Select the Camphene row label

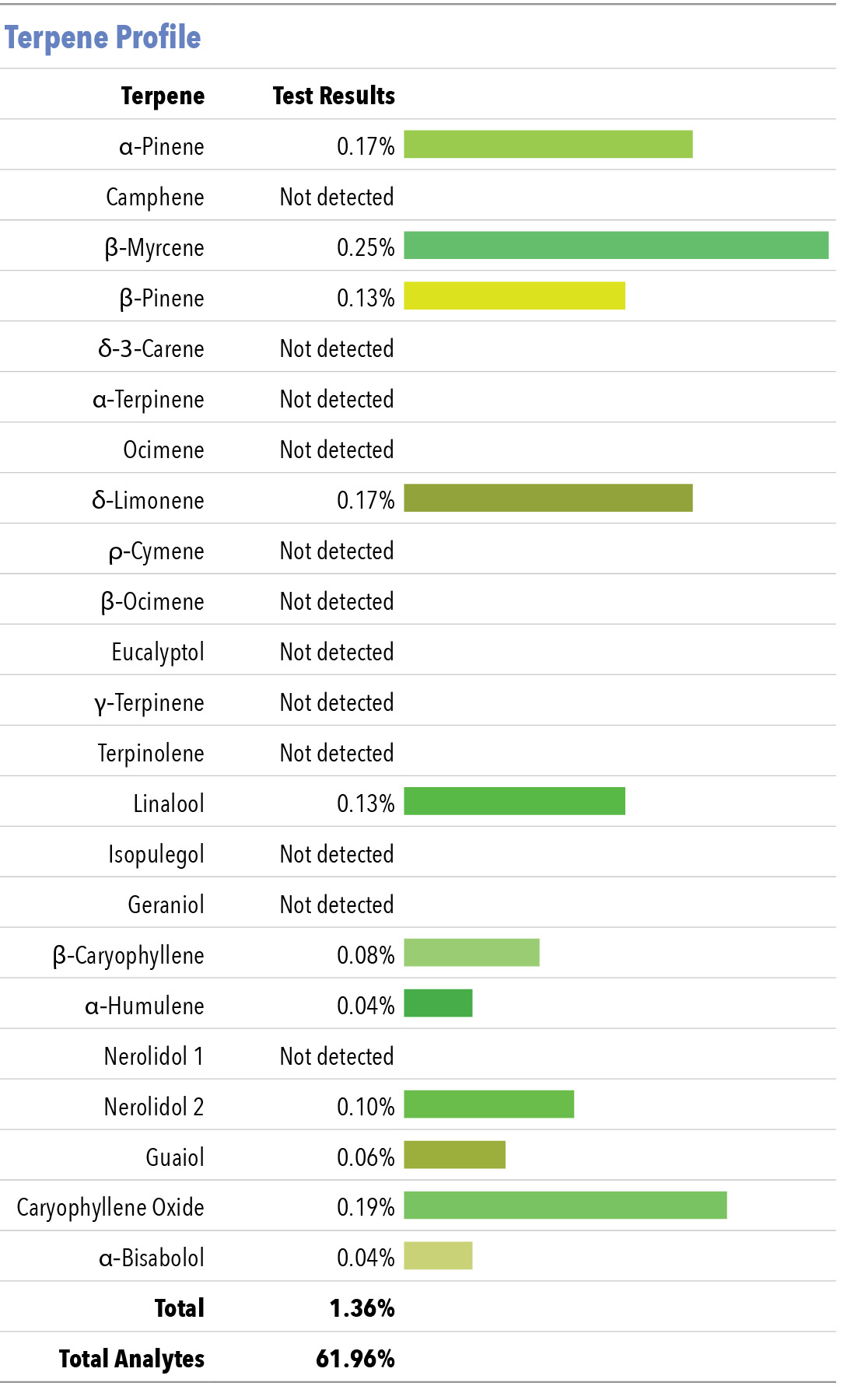pyautogui.click(x=155, y=198)
